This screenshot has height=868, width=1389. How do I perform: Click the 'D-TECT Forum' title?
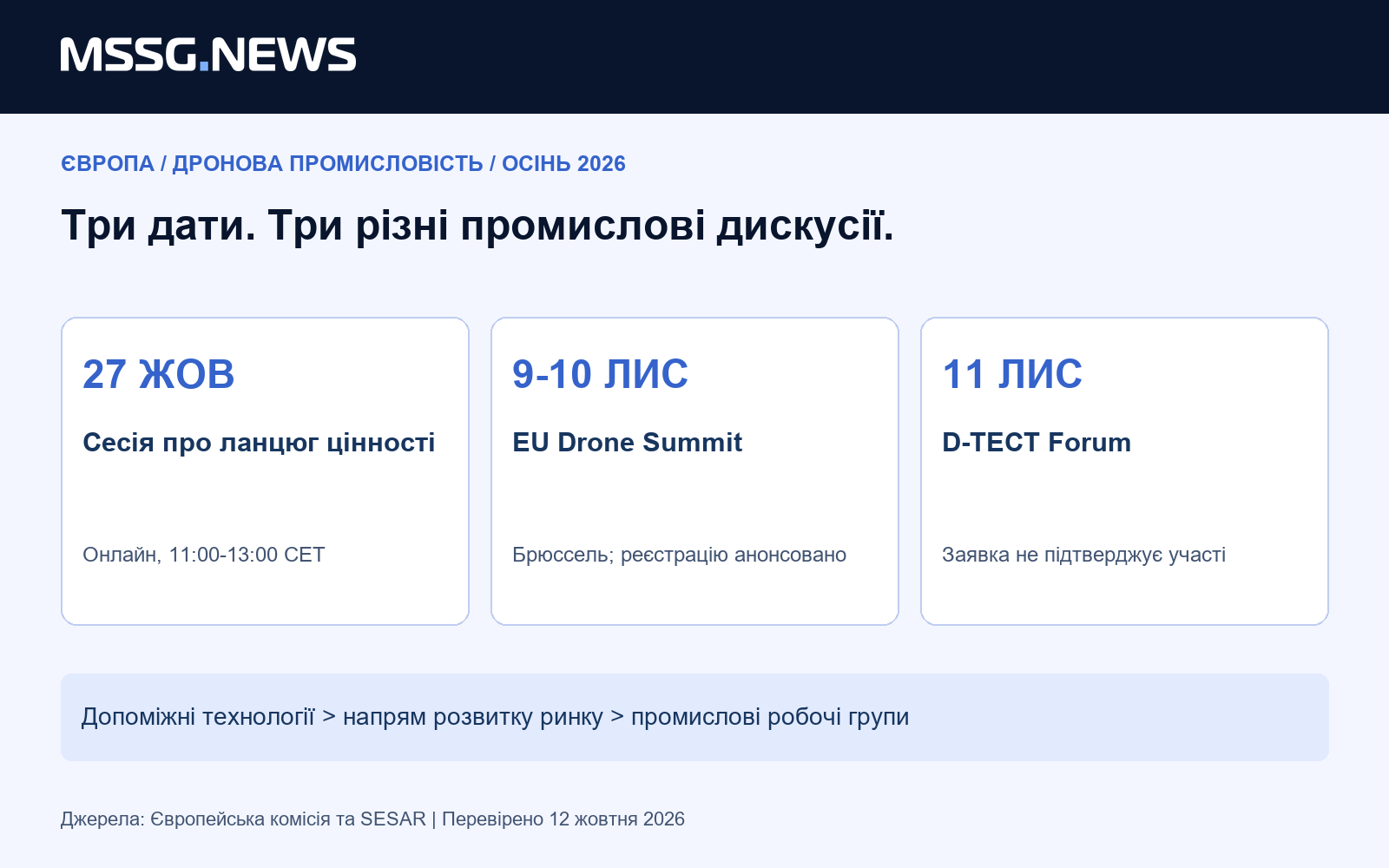coord(1037,443)
